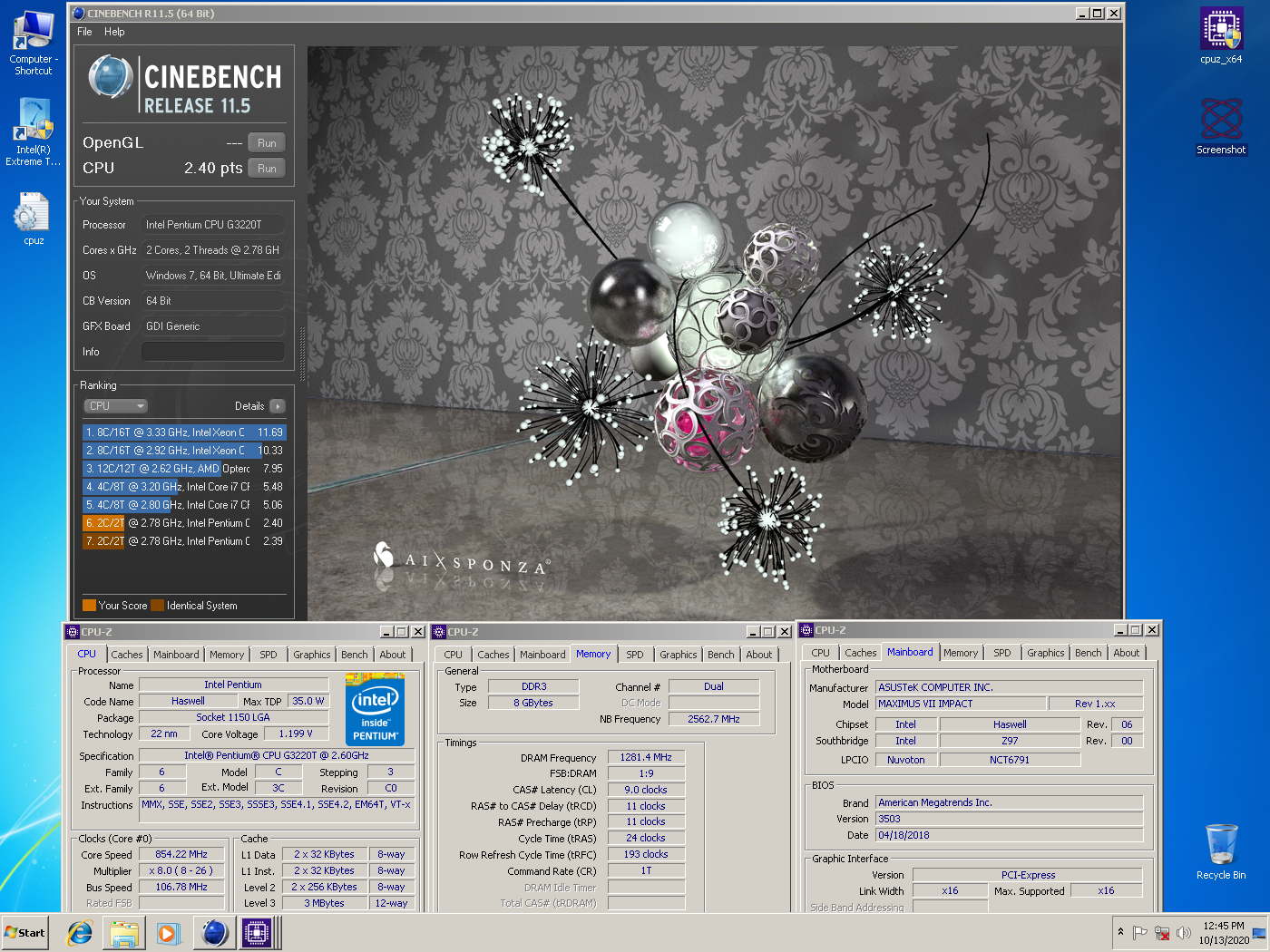Image resolution: width=1270 pixels, height=952 pixels.
Task: Click middle CPU-Z title bar icon
Action: tap(439, 632)
